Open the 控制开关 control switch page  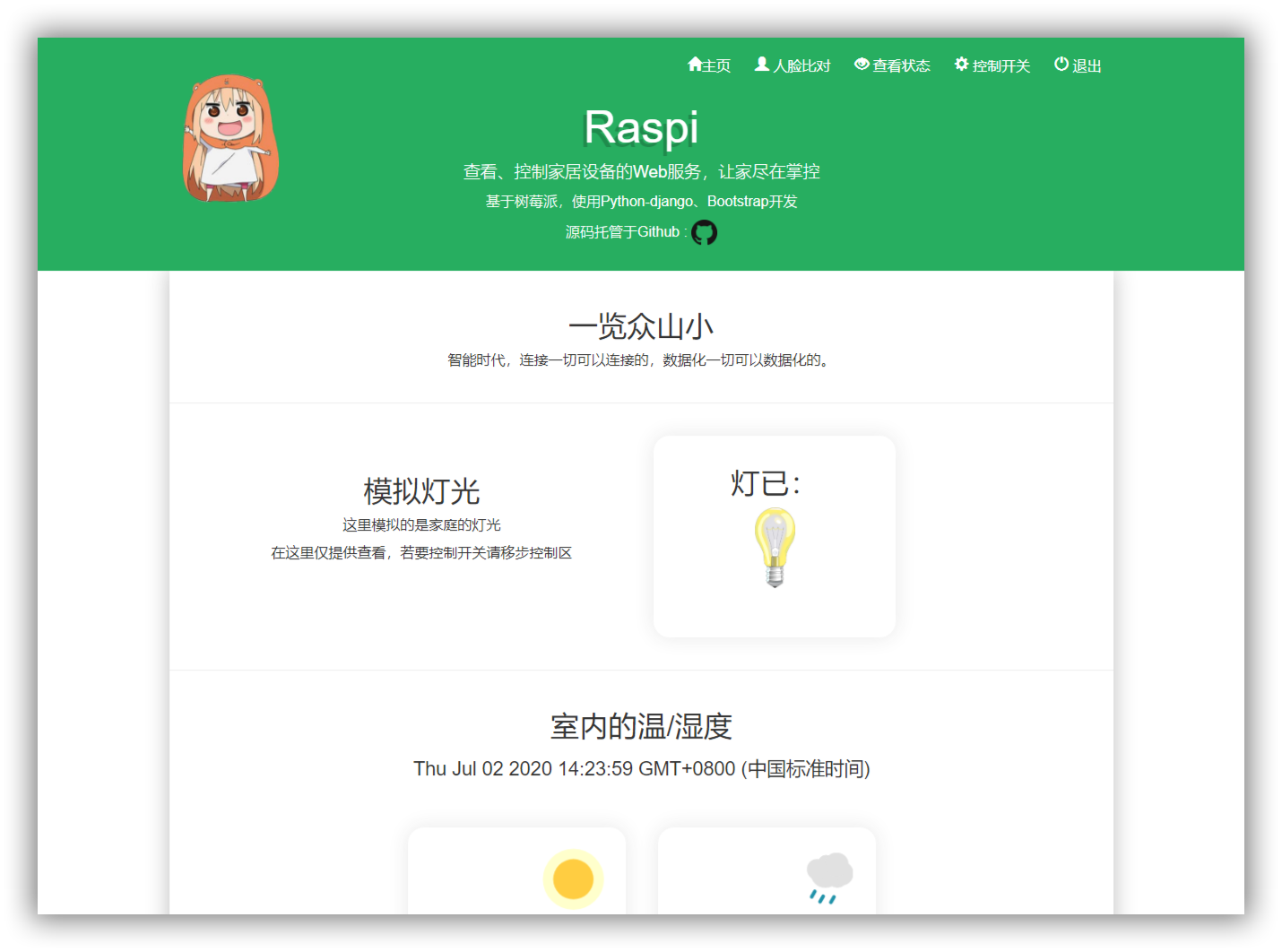coord(992,65)
